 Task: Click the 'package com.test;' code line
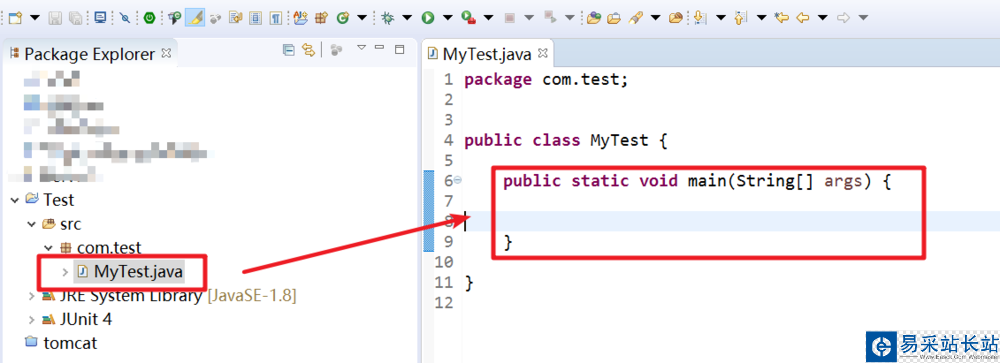point(547,80)
